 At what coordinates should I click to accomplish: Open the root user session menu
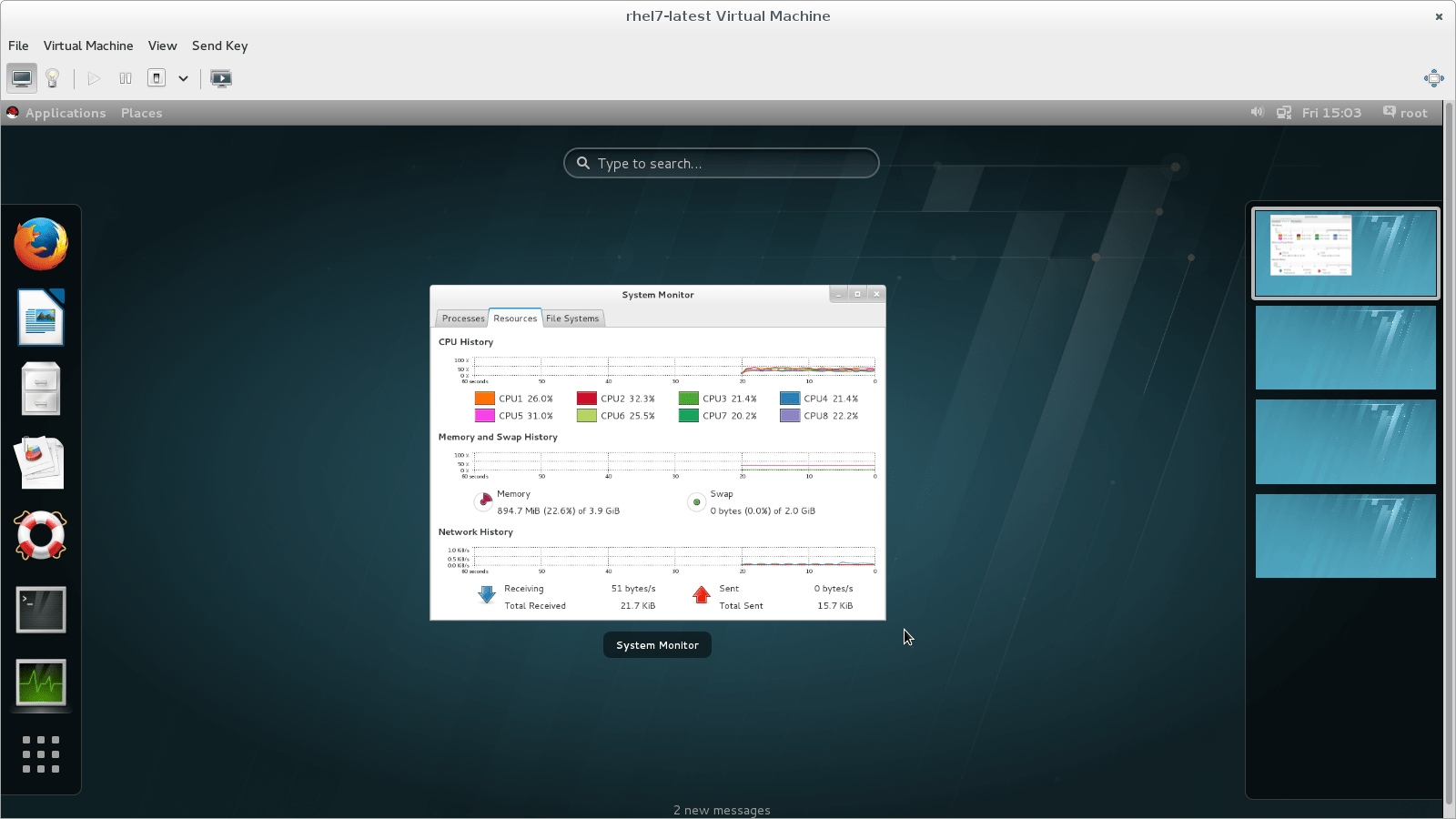1405,112
